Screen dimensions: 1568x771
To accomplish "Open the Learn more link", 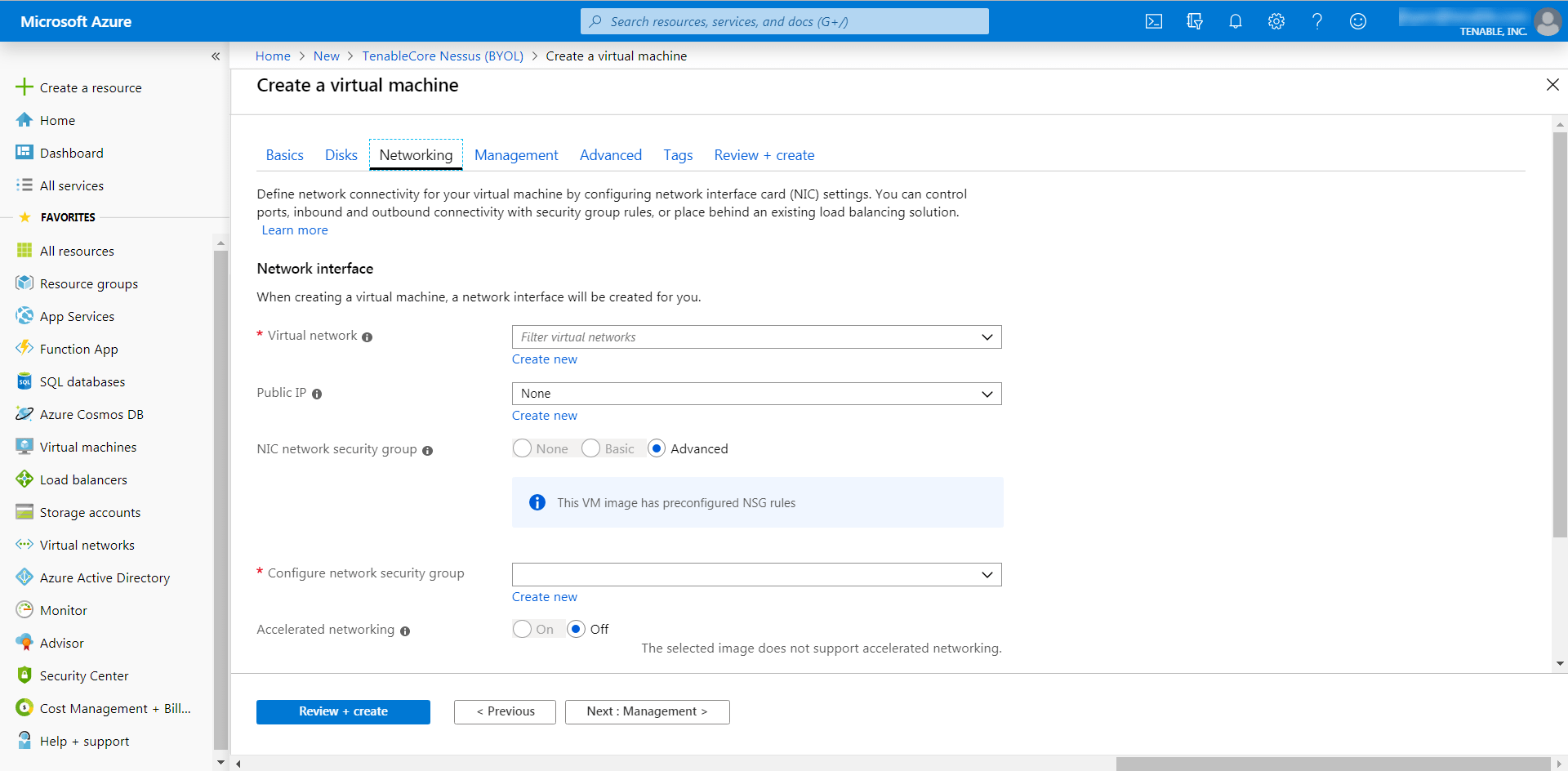I will 295,230.
